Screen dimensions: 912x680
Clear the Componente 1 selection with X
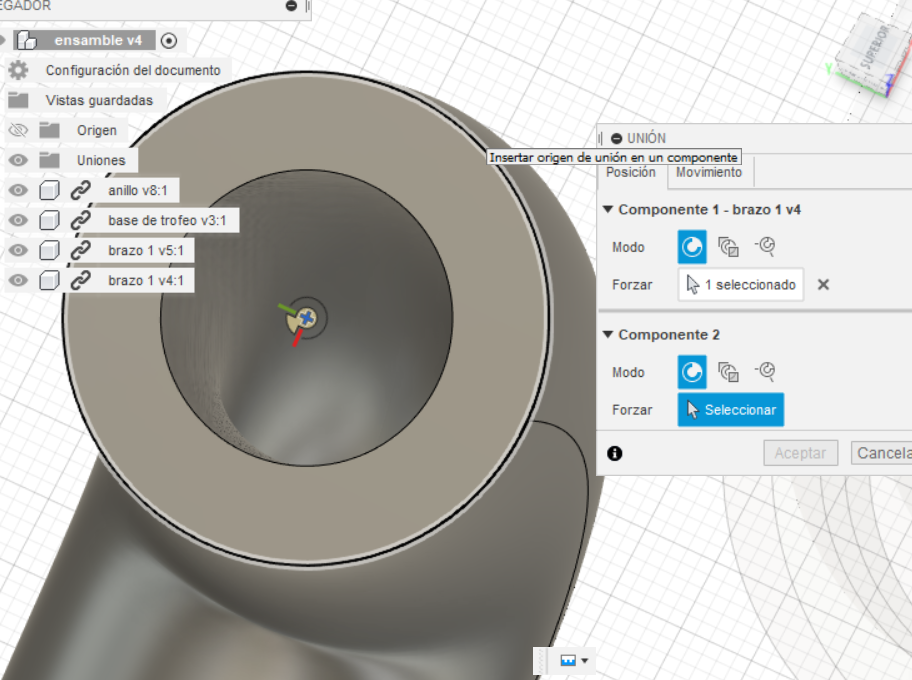[x=823, y=284]
